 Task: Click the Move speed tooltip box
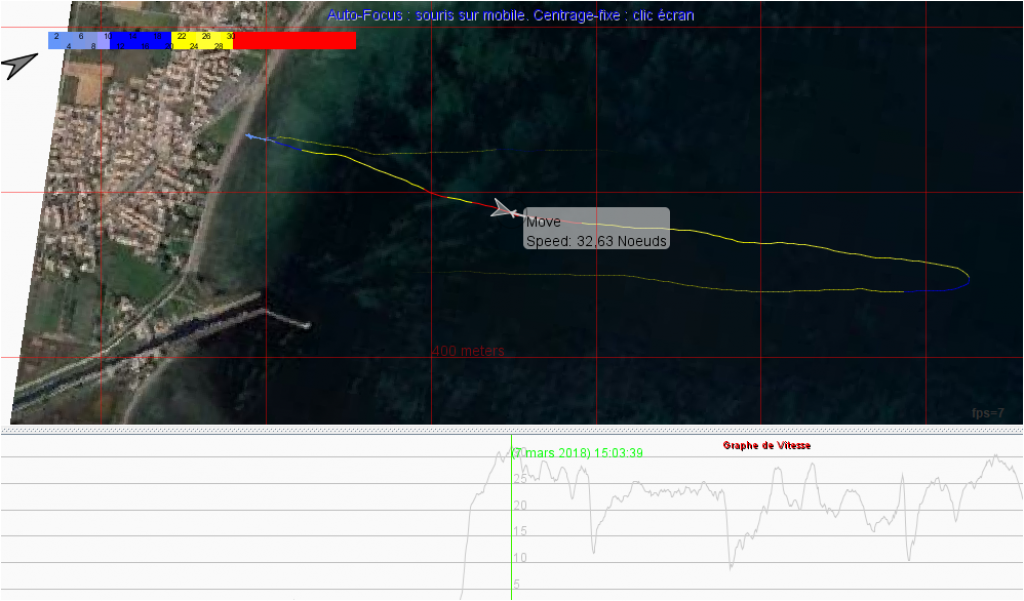pyautogui.click(x=596, y=228)
